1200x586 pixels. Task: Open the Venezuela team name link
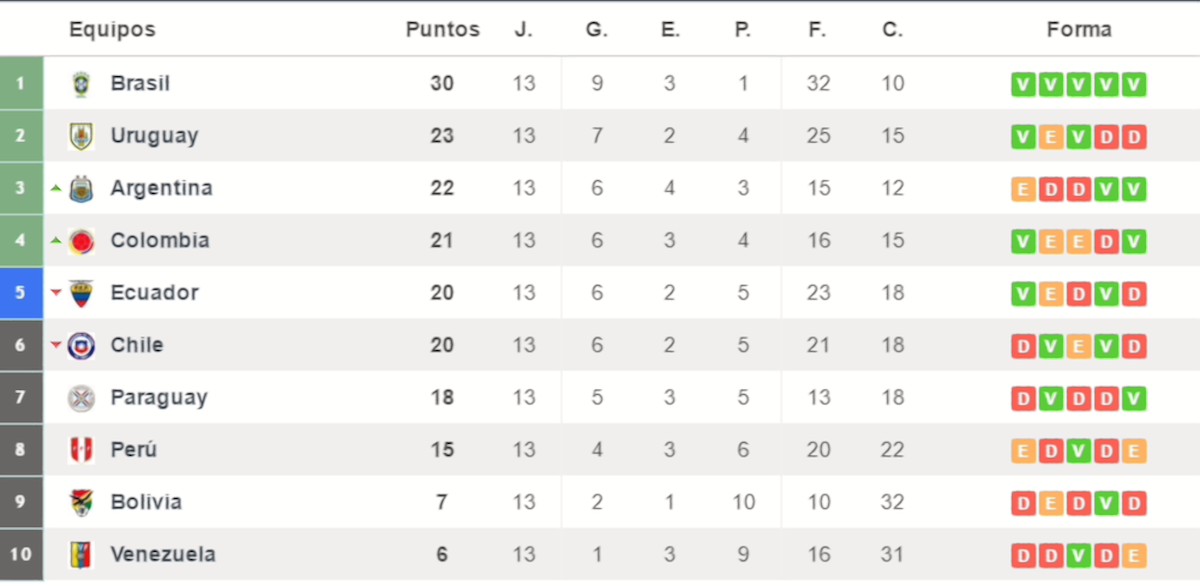click(163, 554)
